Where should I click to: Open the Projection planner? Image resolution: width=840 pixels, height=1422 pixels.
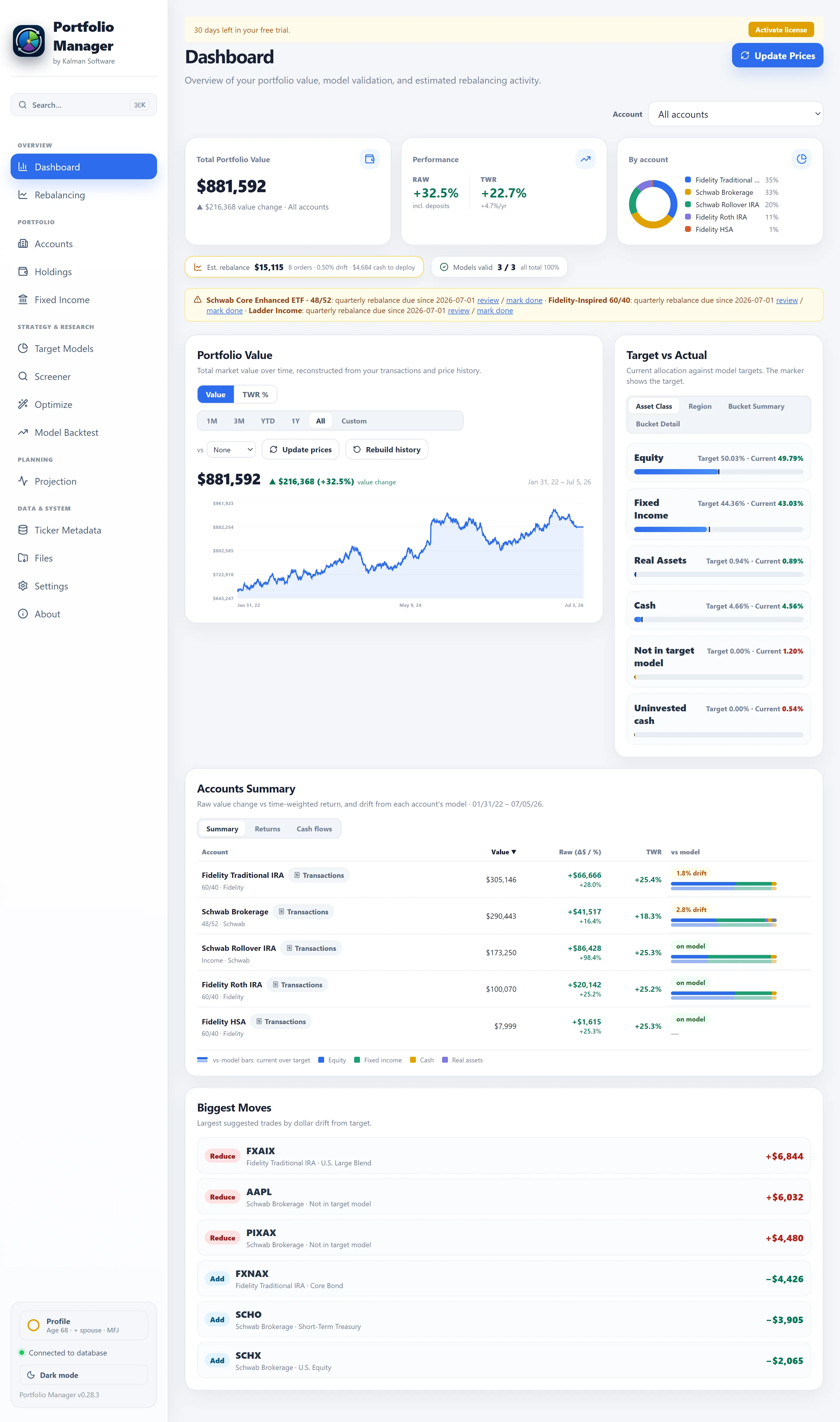click(84, 481)
